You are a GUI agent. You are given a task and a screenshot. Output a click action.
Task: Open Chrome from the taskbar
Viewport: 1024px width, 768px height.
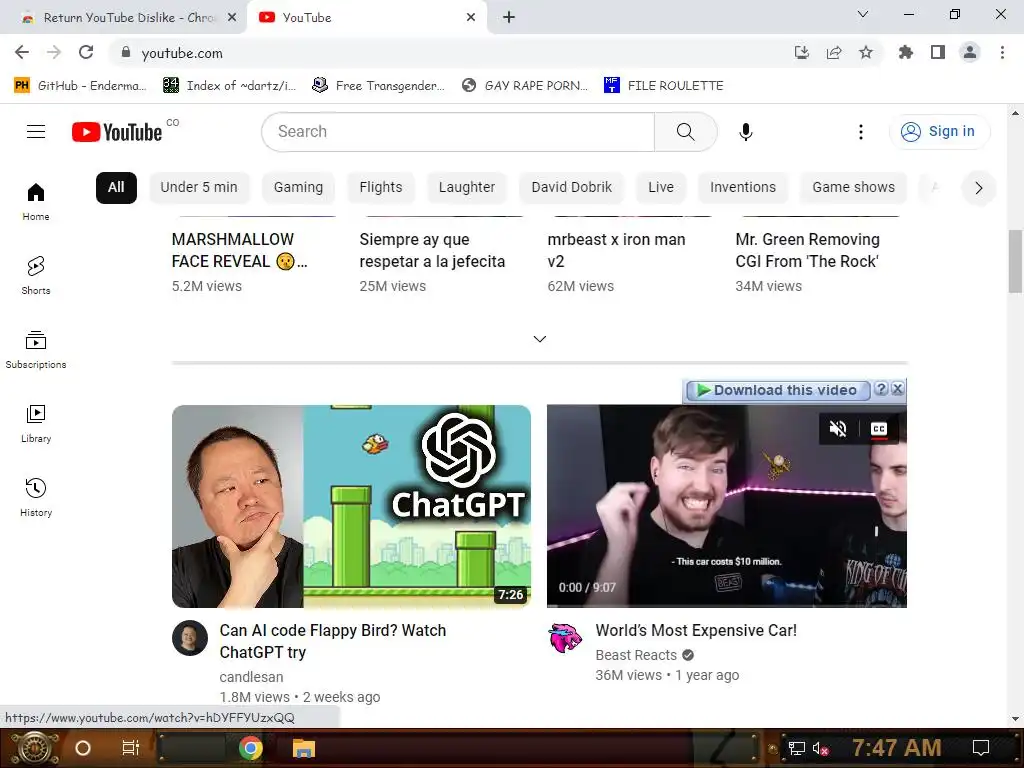click(x=251, y=748)
